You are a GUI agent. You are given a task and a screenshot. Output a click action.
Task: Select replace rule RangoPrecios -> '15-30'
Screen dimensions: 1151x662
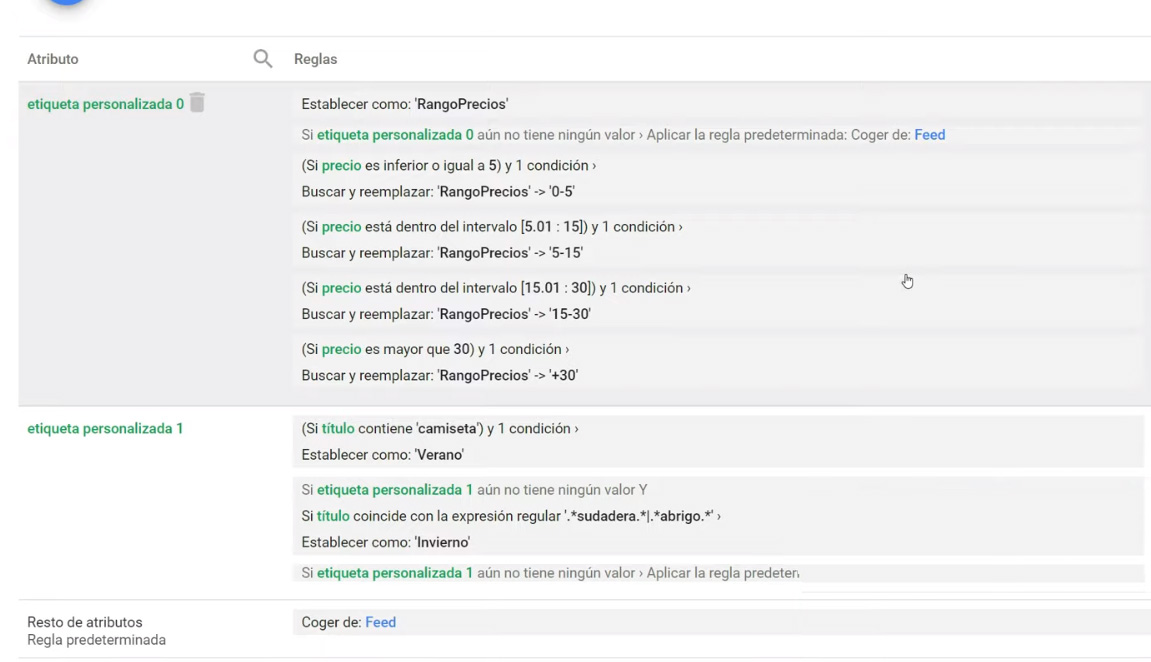(446, 314)
